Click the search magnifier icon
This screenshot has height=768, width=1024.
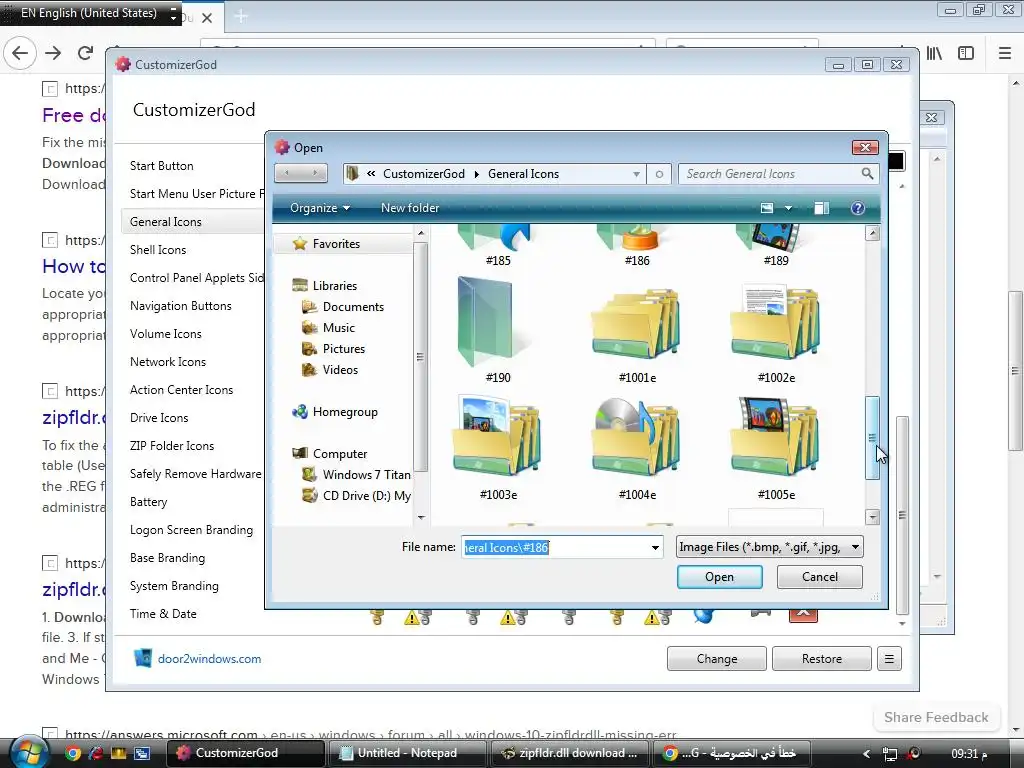(867, 174)
